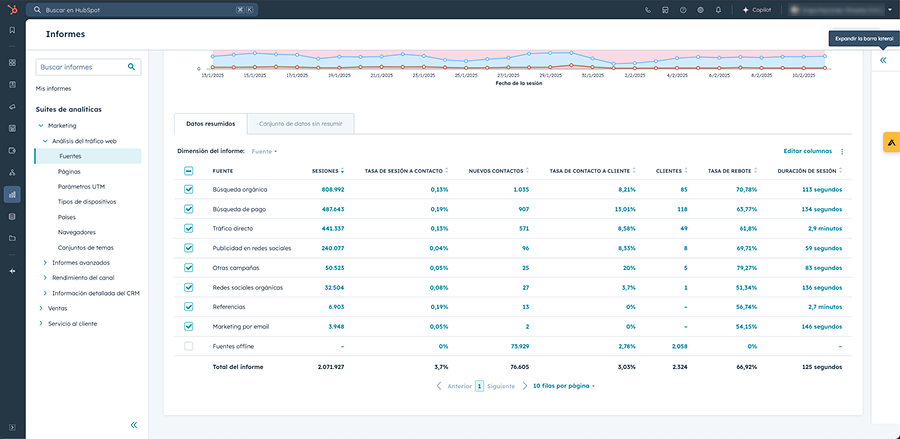Open the 10 filas por página dropdown
Image resolution: width=900 pixels, height=439 pixels.
coord(563,385)
